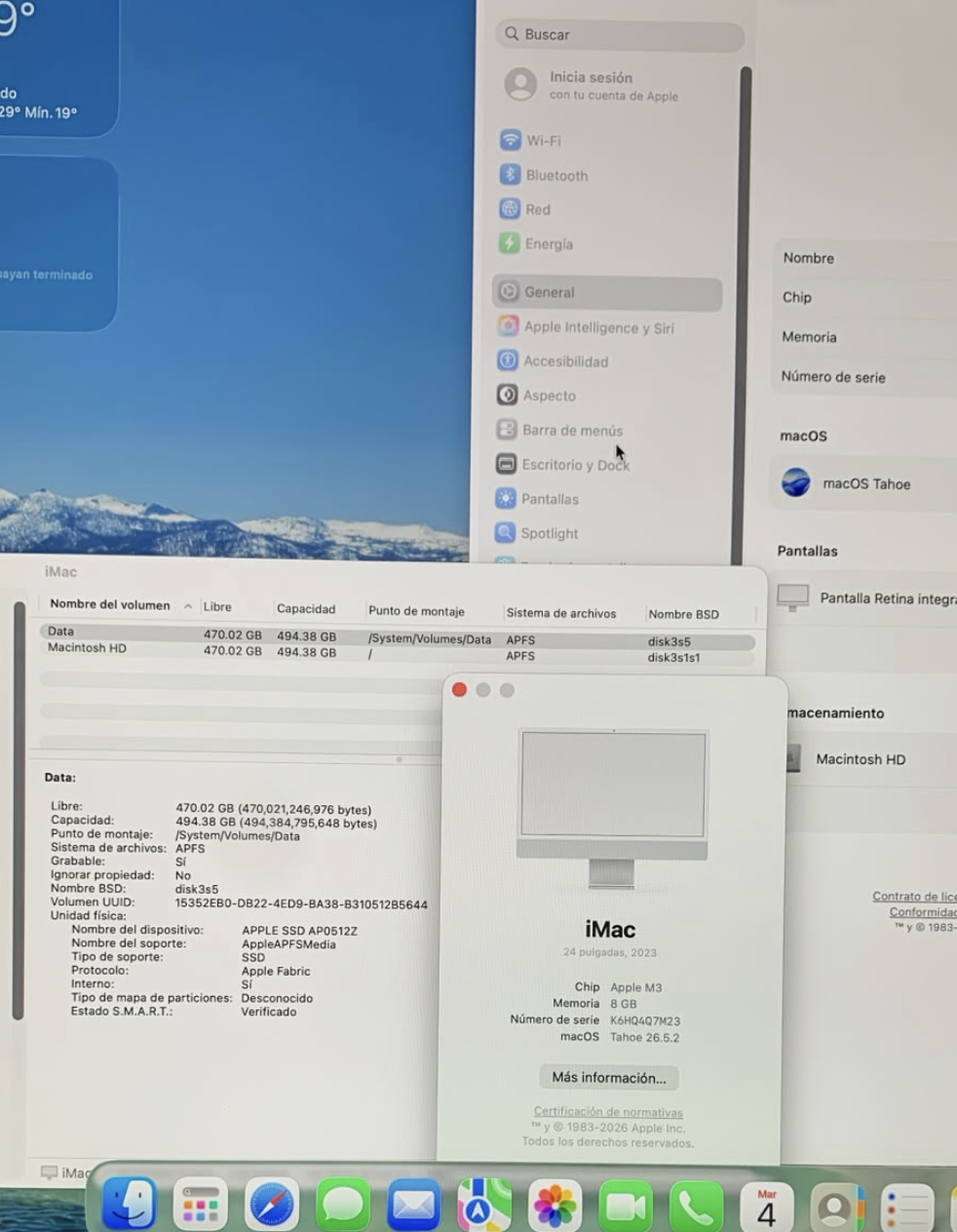Click System Information left scrollbar
The image size is (957, 1232).
click(18, 811)
